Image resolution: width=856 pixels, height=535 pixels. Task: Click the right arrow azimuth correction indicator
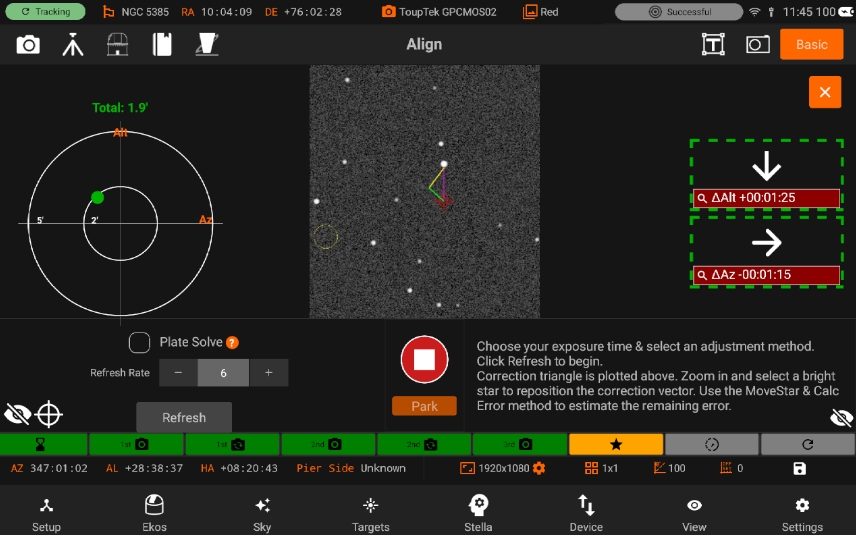pos(766,243)
